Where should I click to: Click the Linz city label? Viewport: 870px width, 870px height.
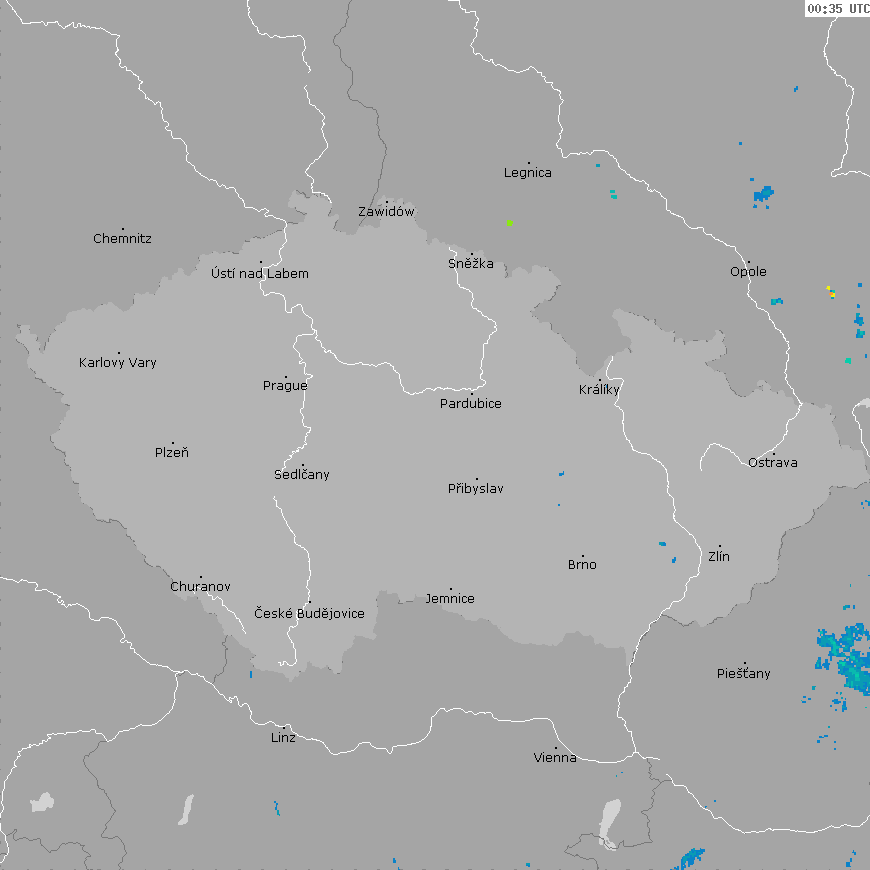[x=283, y=738]
